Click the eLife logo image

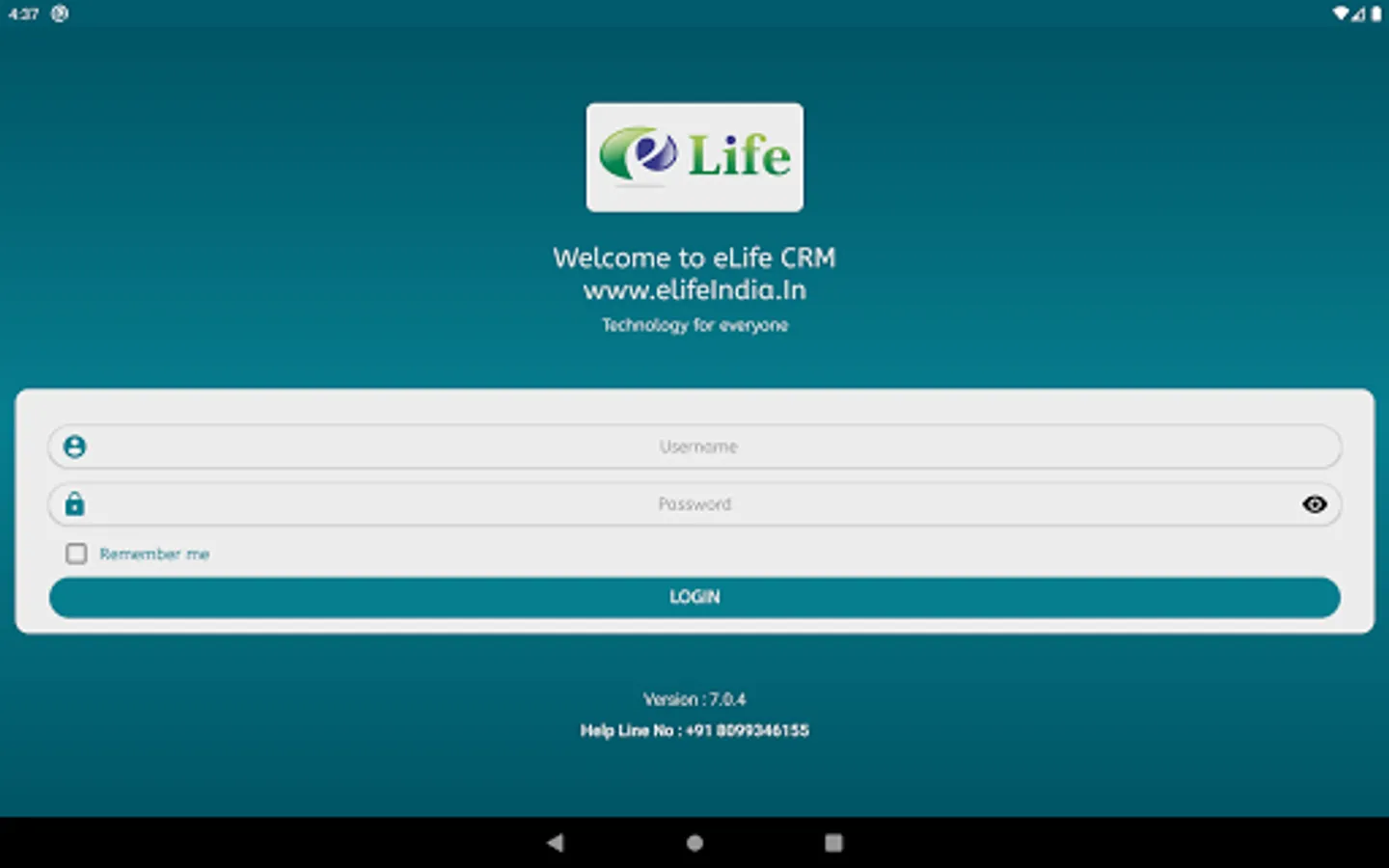[694, 157]
